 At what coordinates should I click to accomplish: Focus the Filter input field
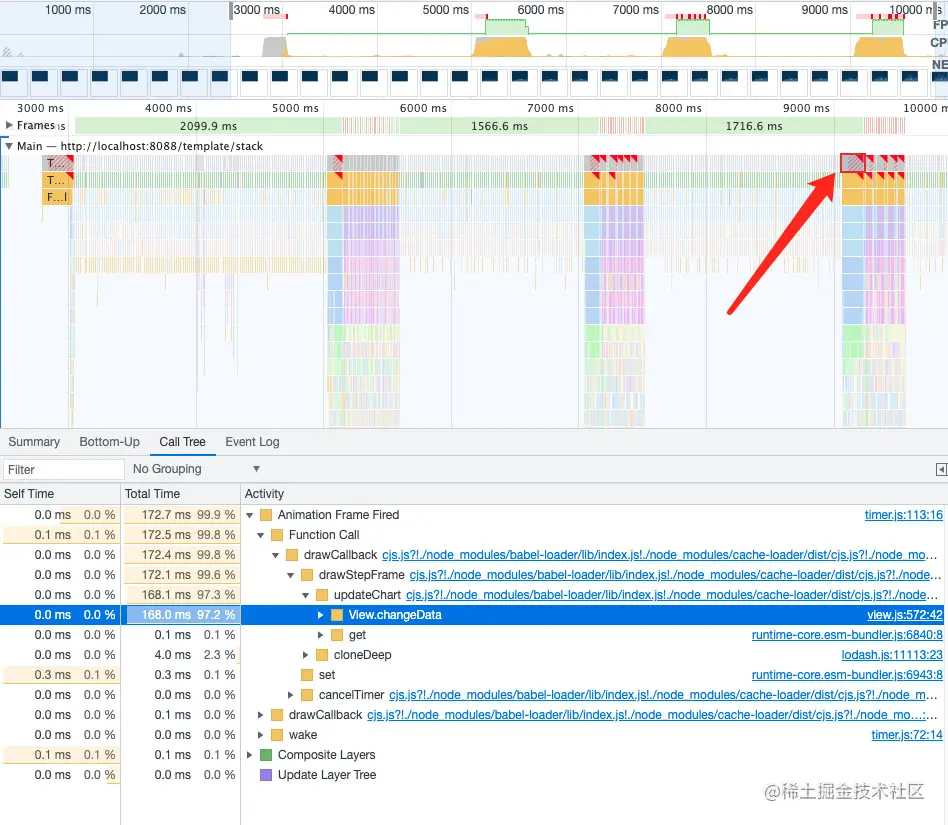click(63, 470)
